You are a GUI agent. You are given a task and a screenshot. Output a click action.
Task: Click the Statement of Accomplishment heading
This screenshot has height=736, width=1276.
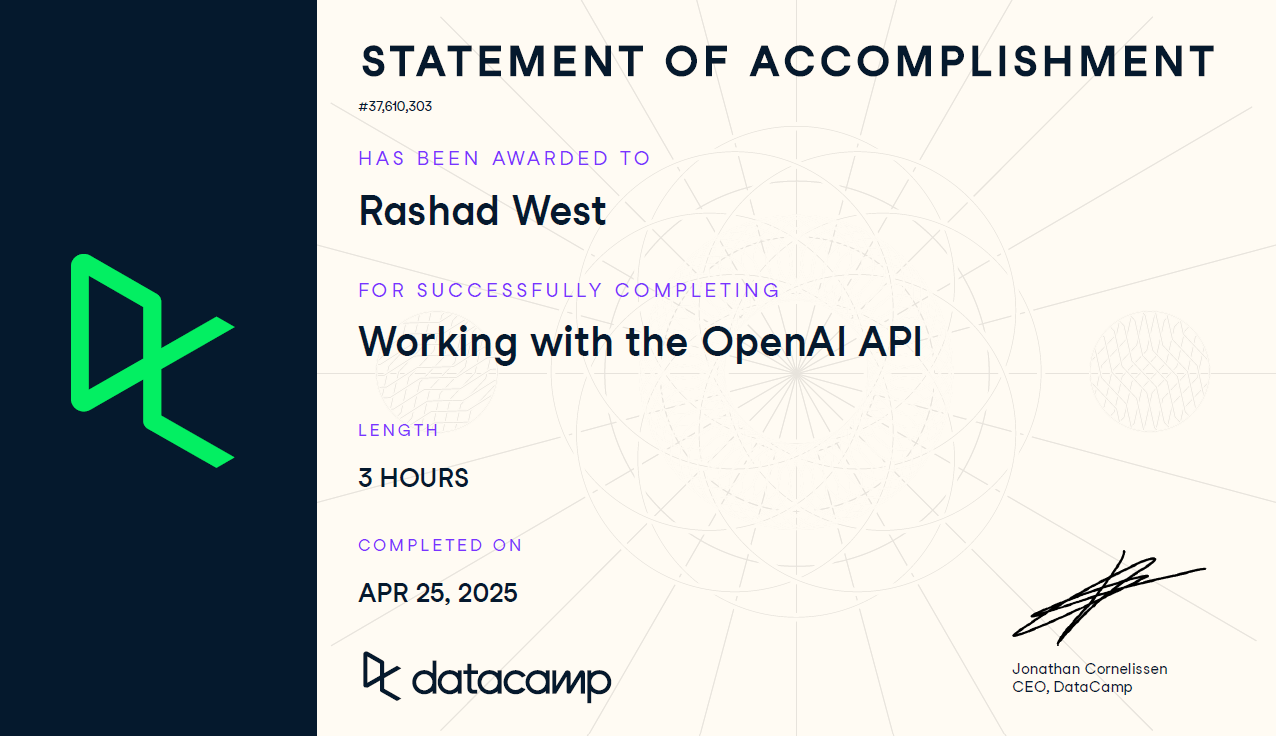pyautogui.click(x=788, y=62)
